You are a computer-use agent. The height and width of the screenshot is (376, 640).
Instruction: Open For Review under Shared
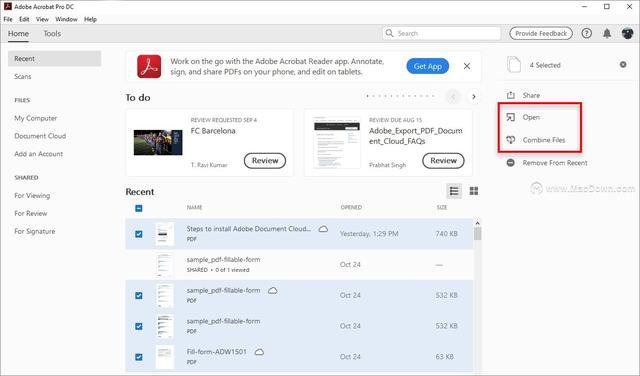[31, 213]
